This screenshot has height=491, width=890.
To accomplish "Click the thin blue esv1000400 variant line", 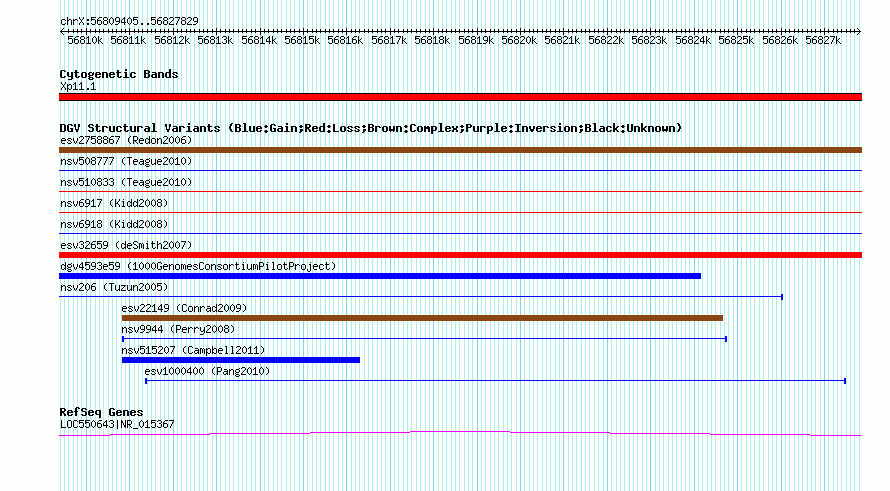I will [x=496, y=381].
